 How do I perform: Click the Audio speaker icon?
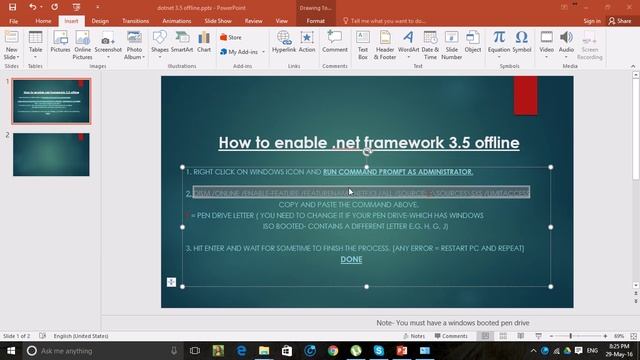(x=566, y=38)
